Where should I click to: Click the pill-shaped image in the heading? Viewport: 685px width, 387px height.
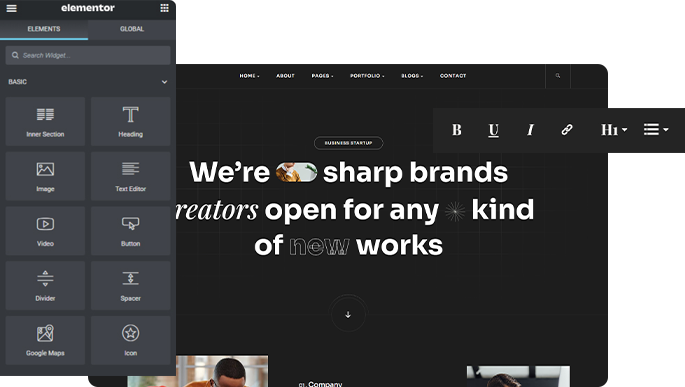[x=296, y=172]
